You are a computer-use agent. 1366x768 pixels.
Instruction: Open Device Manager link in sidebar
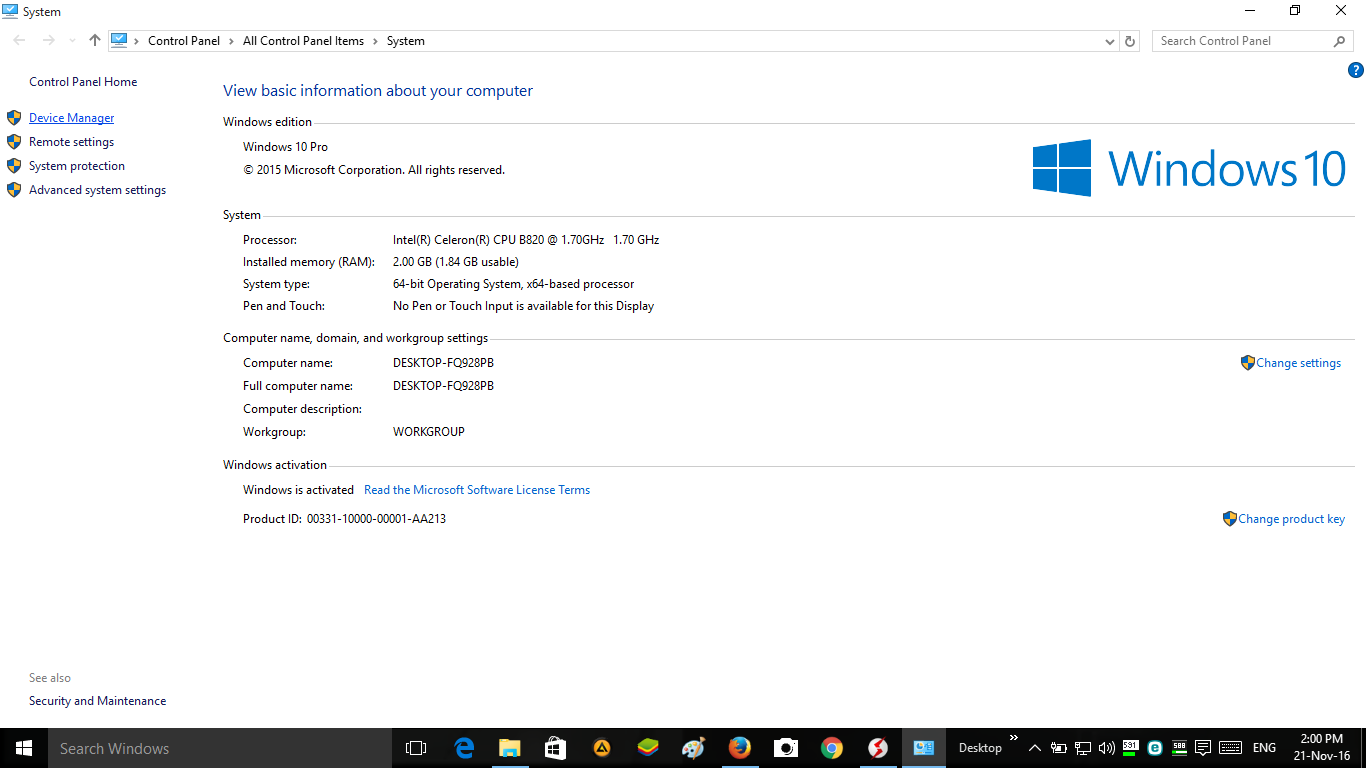(x=71, y=118)
